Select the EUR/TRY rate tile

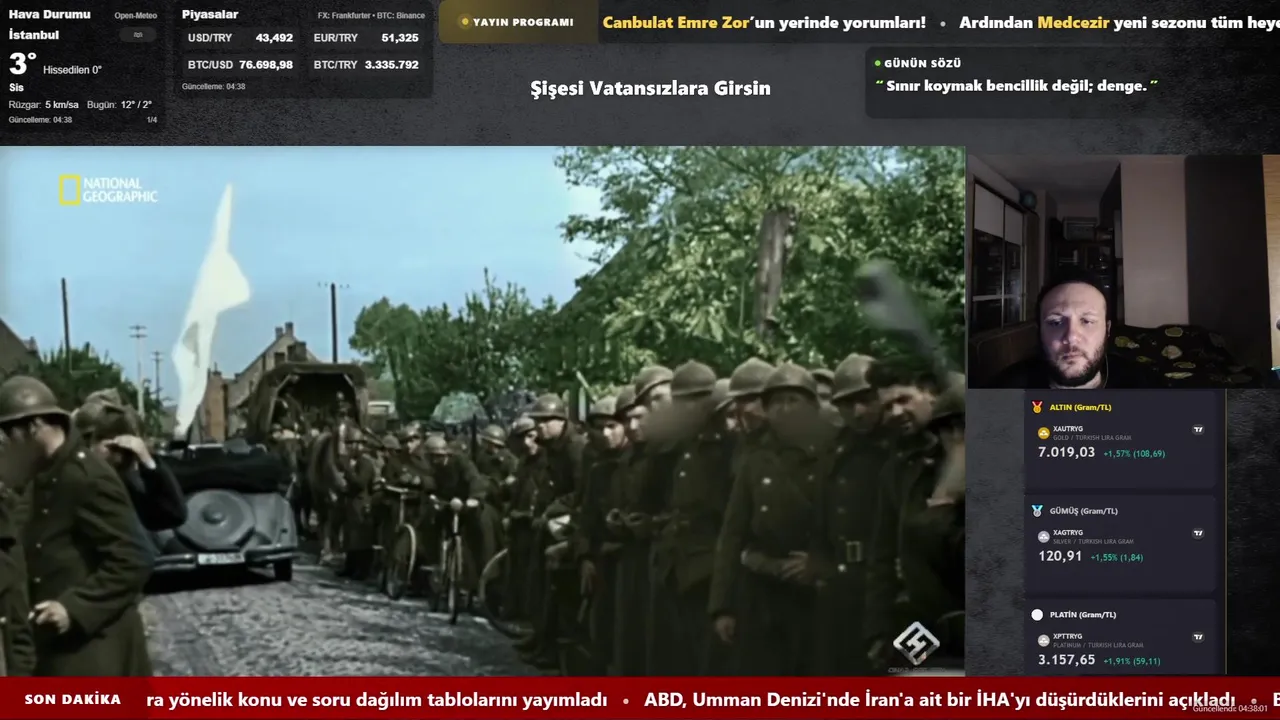click(366, 38)
